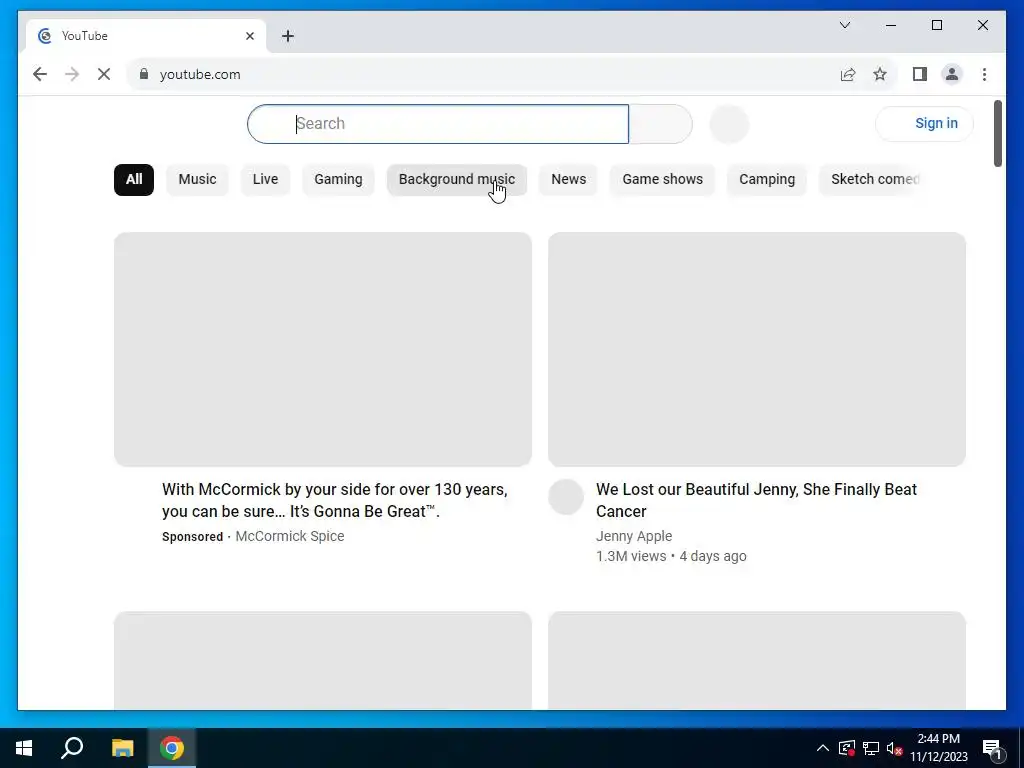The image size is (1024, 768).
Task: Open the Chrome profile avatar menu
Action: pyautogui.click(x=952, y=74)
